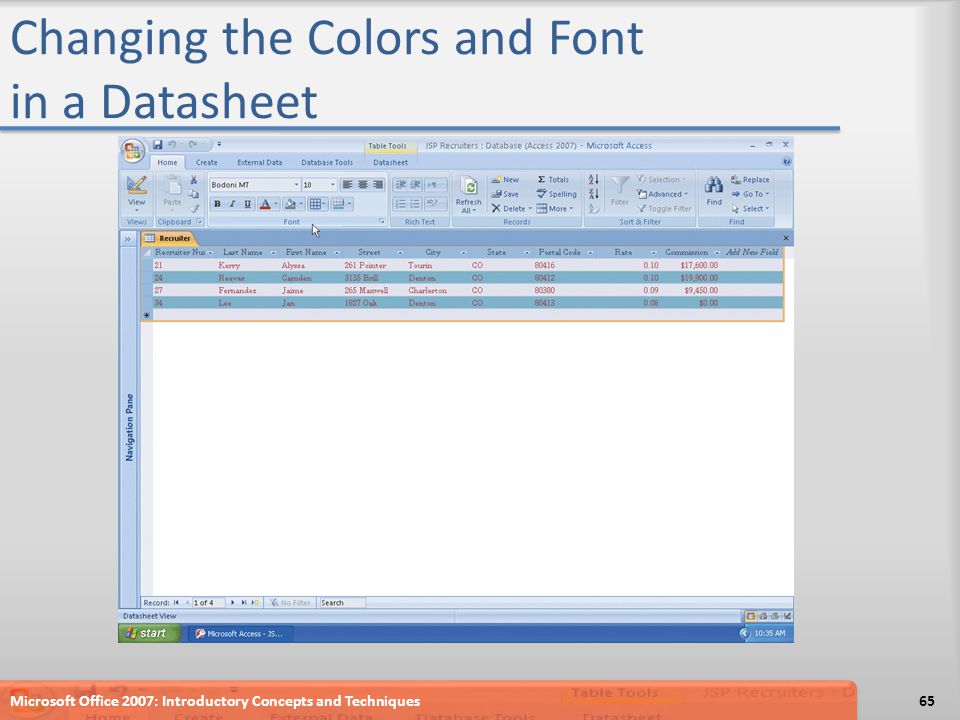Open Last Name column filter arrow
The width and height of the screenshot is (960, 720).
click(x=273, y=252)
